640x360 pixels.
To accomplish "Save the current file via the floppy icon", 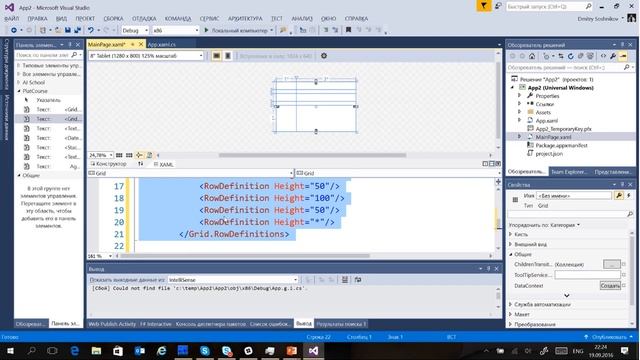I will (68, 30).
